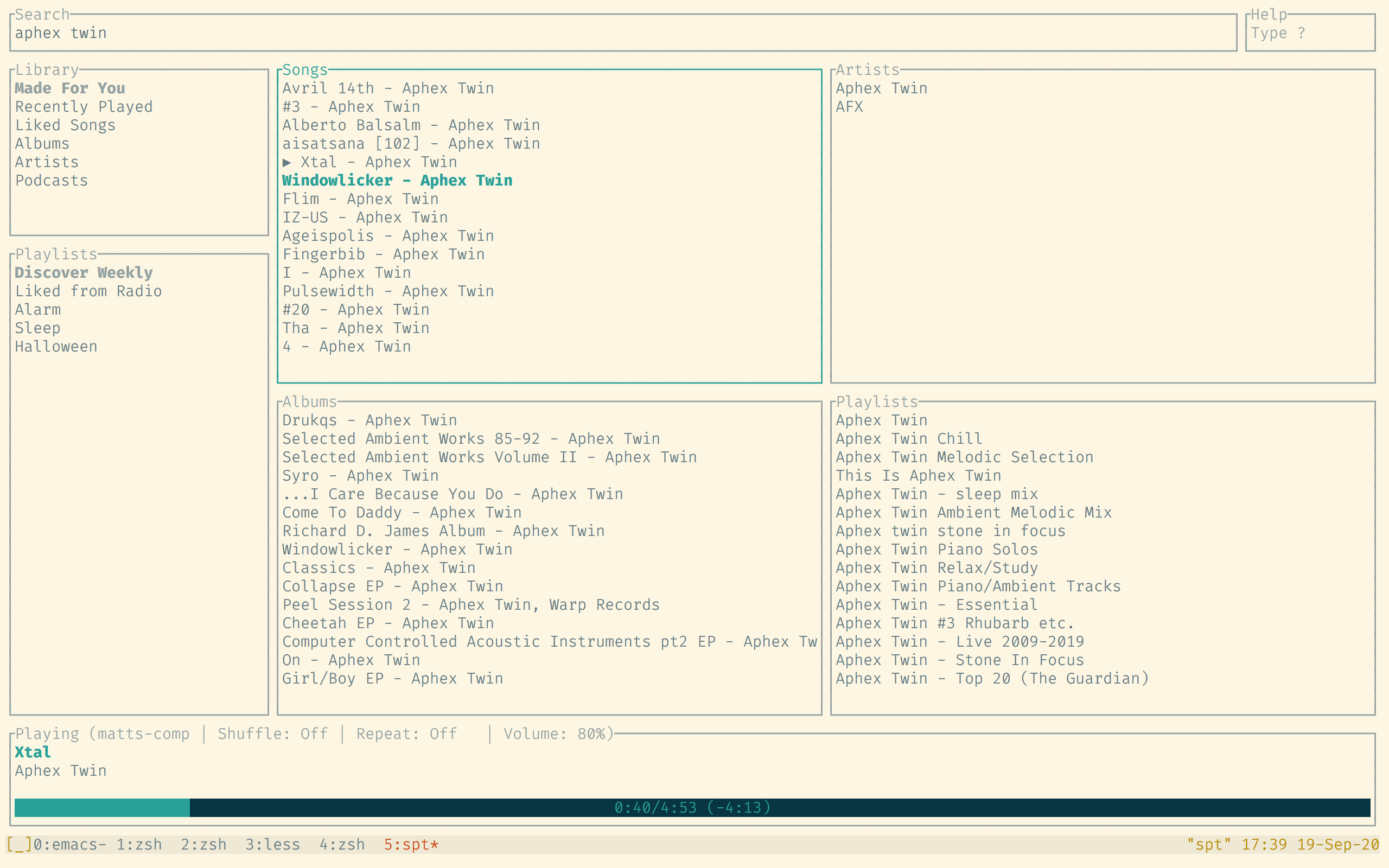Screen dimensions: 1389x868
Task: Click the now-playing track title Xtal
Action: tap(33, 752)
